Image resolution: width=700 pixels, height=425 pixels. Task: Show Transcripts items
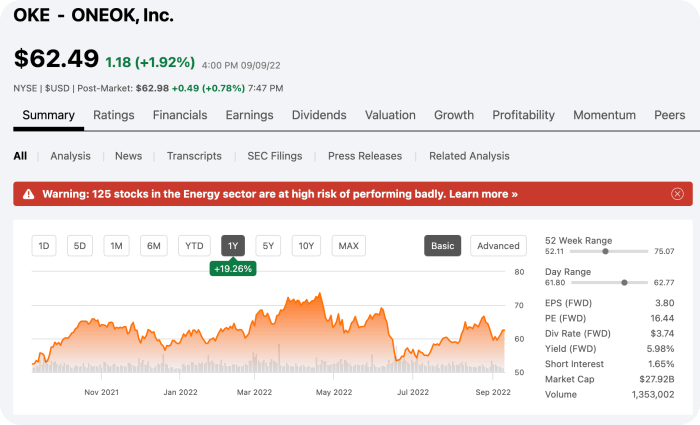(x=194, y=156)
